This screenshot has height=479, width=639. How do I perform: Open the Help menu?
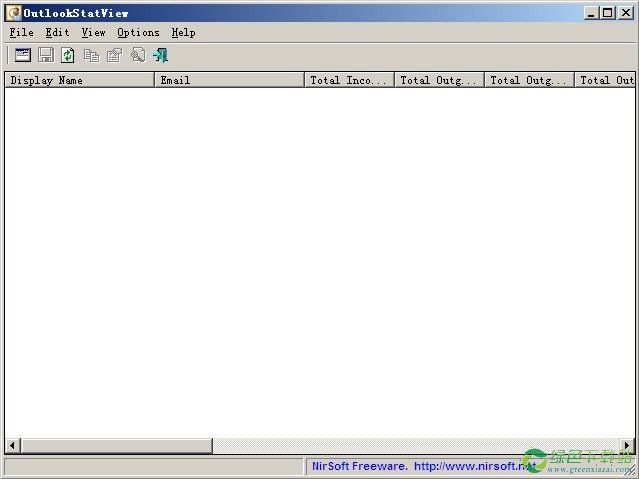point(183,33)
